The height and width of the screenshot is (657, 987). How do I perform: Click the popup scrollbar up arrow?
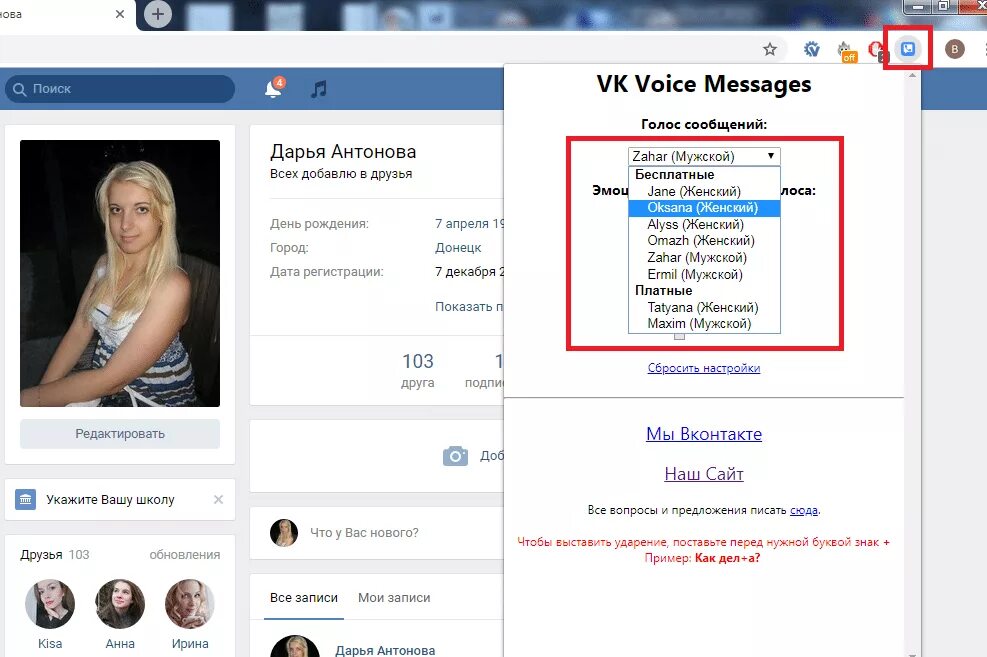[912, 76]
